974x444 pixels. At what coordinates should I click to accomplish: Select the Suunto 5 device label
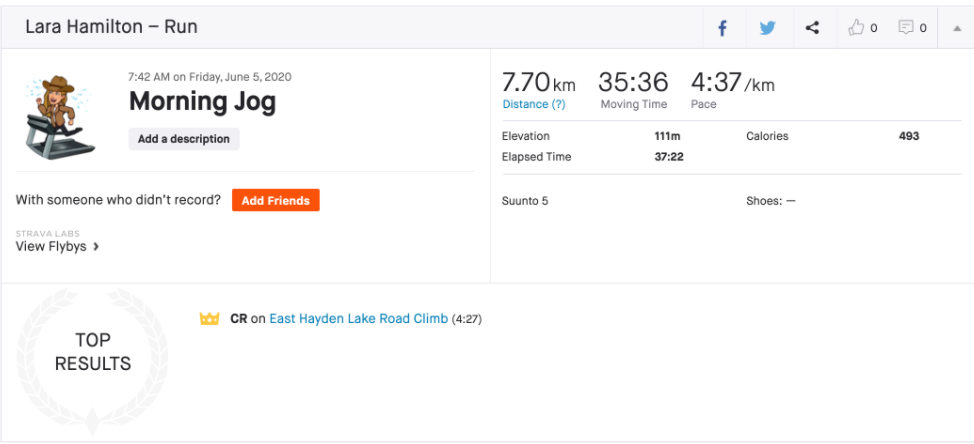click(x=525, y=201)
